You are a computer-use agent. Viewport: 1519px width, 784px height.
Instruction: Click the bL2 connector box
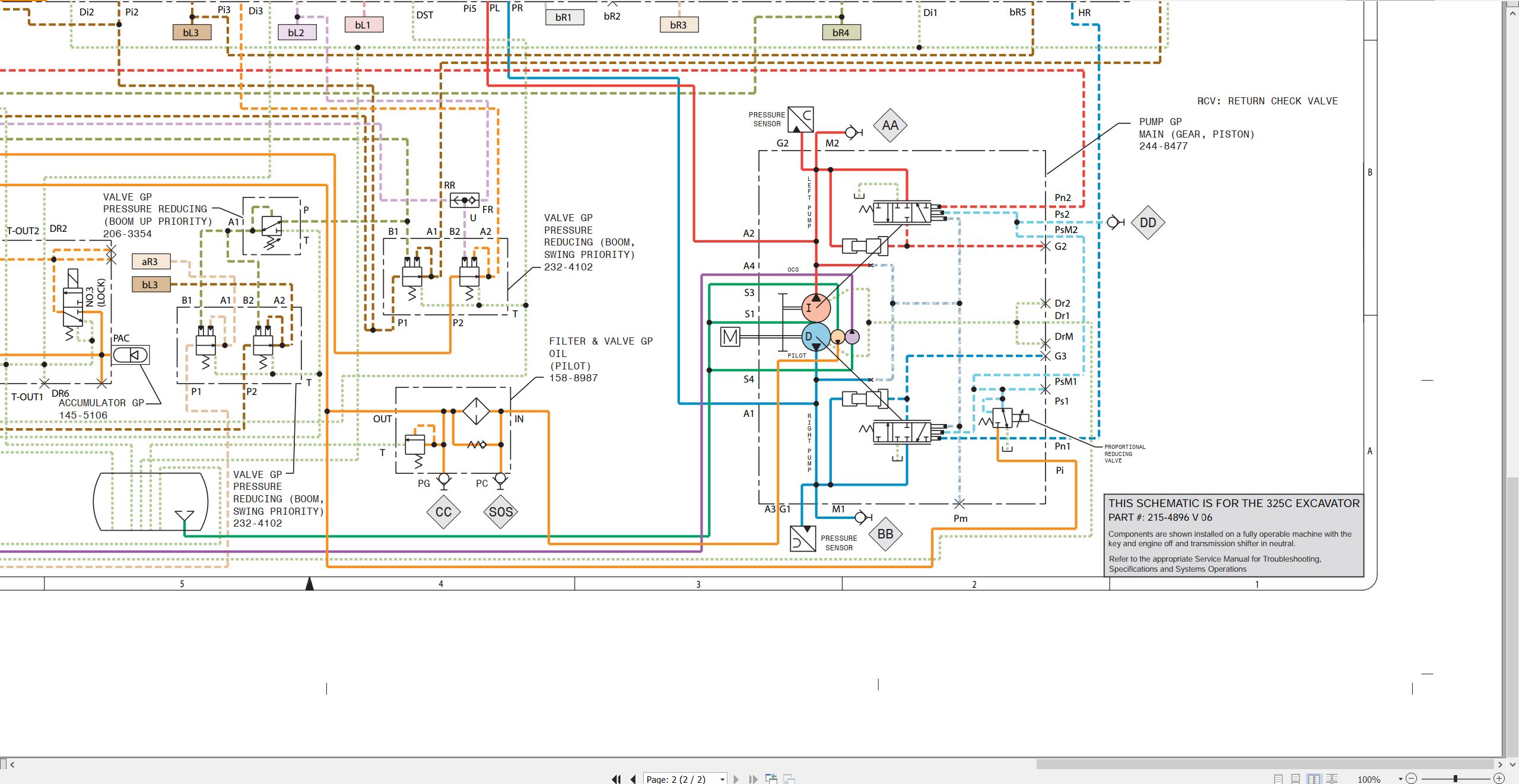pos(297,33)
